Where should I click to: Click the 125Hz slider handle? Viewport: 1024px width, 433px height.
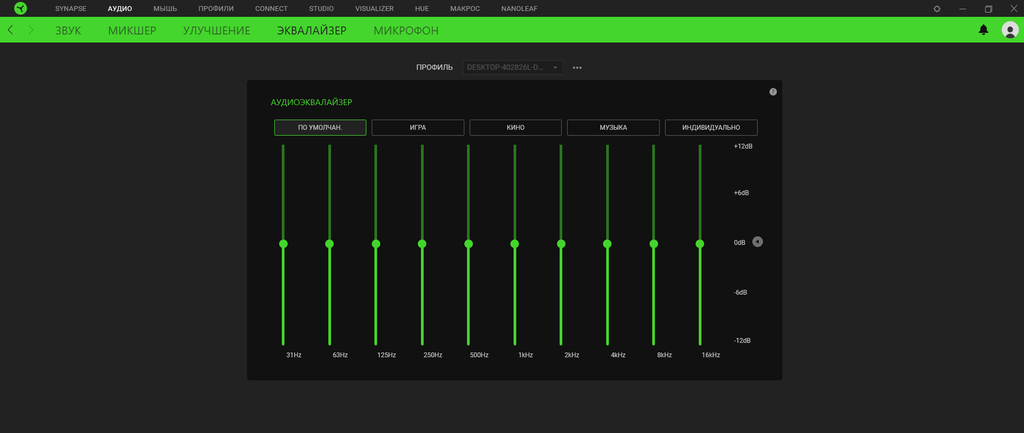pyautogui.click(x=376, y=244)
